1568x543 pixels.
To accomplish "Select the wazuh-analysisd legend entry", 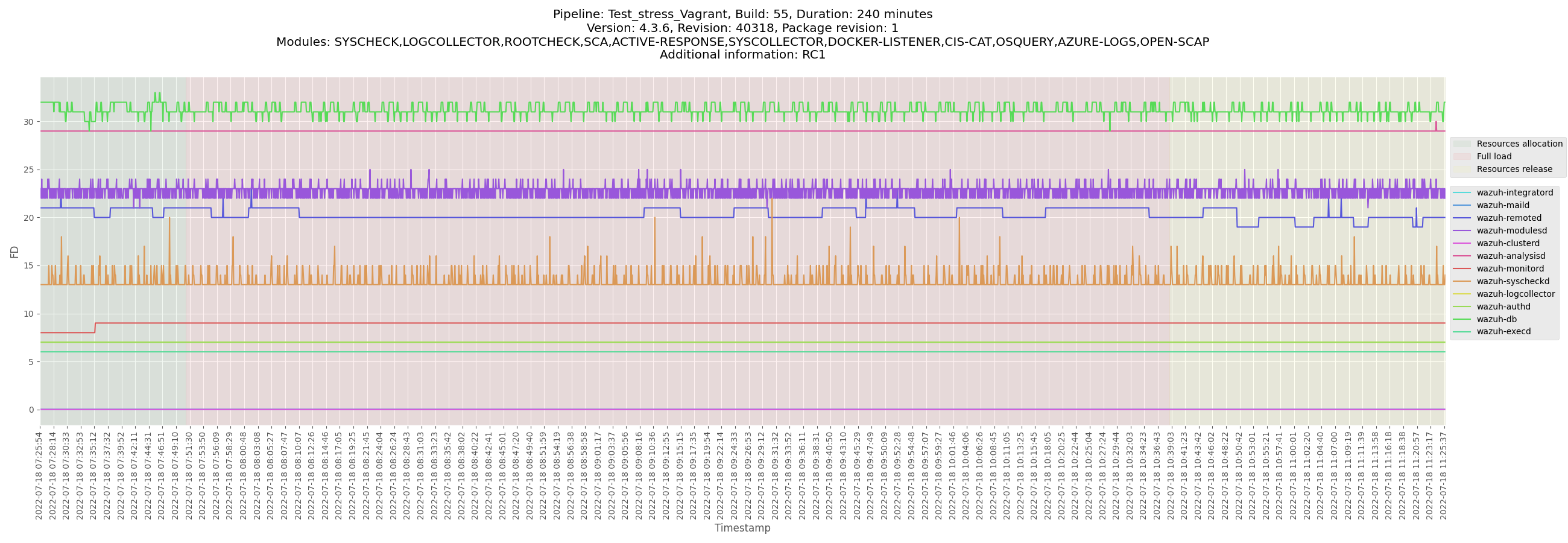I will click(1510, 256).
